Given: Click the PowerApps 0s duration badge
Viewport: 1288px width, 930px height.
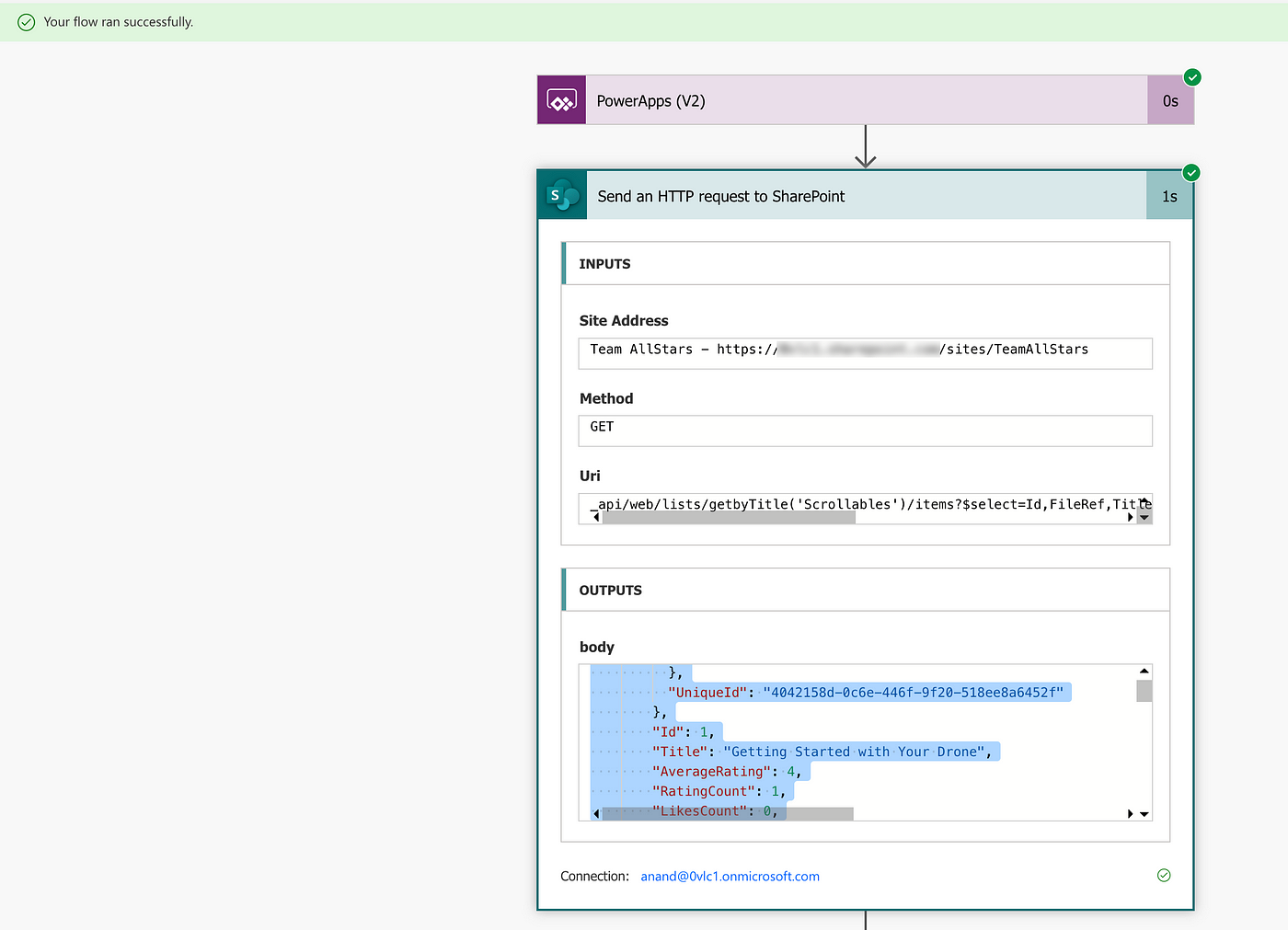Looking at the screenshot, I should point(1170,100).
